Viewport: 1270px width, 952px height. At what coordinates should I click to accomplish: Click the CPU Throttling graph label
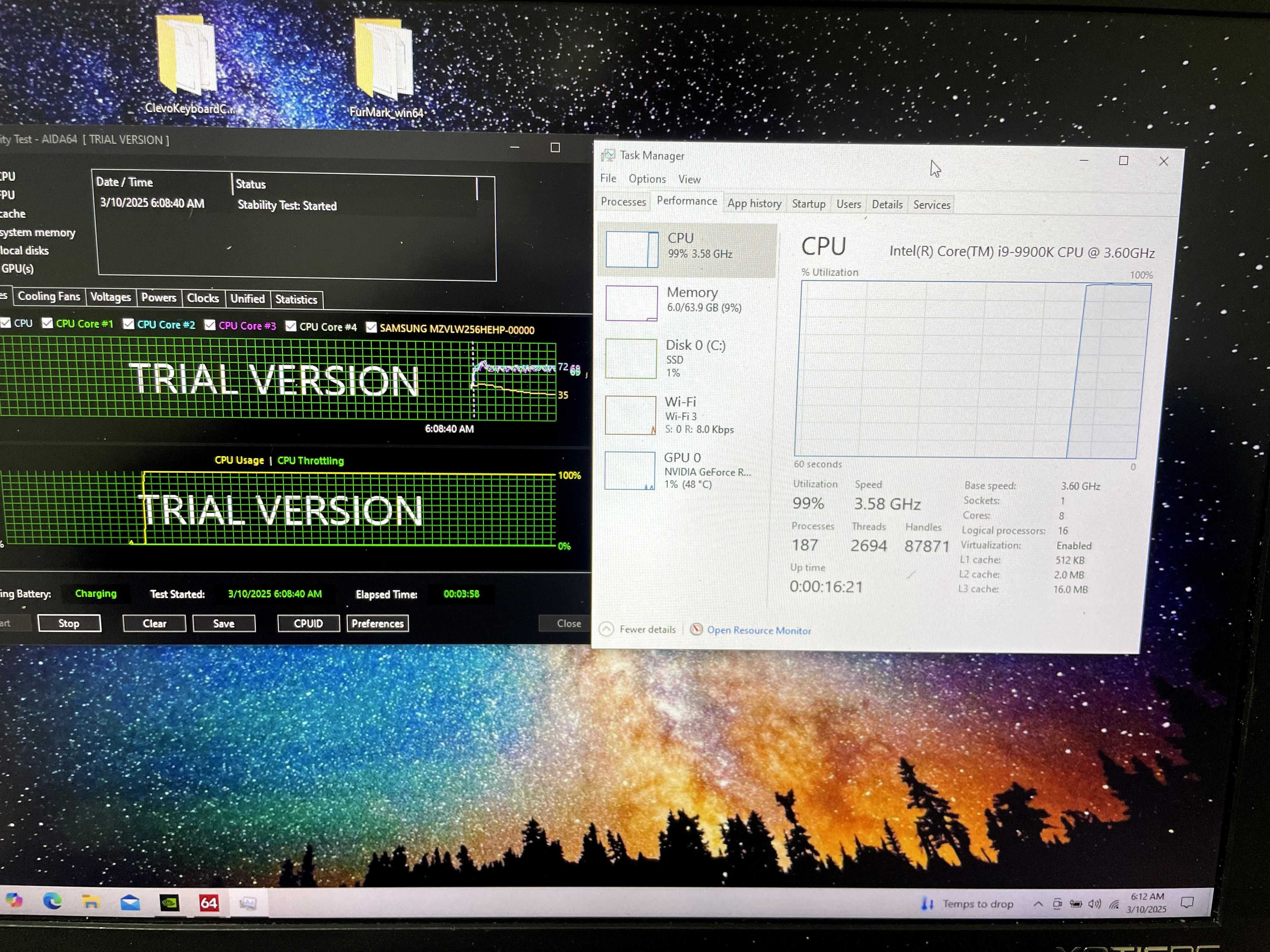(311, 461)
